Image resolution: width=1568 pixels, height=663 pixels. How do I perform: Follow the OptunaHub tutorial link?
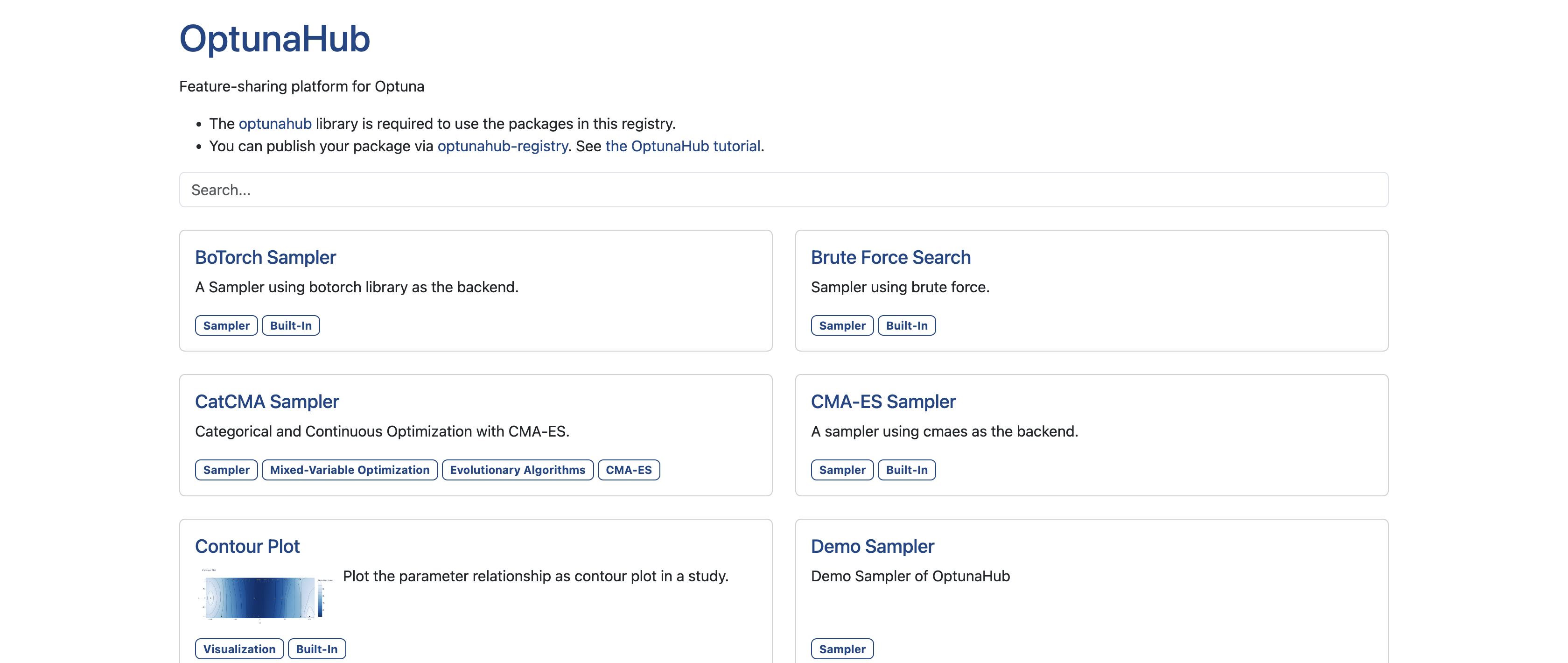[x=682, y=146]
